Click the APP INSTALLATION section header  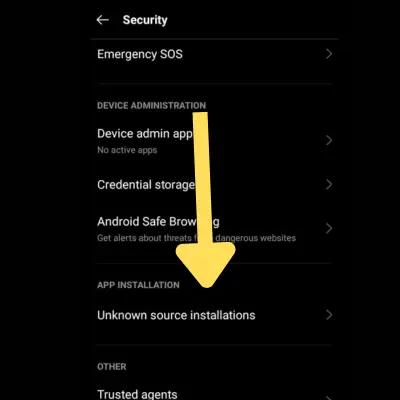point(138,285)
